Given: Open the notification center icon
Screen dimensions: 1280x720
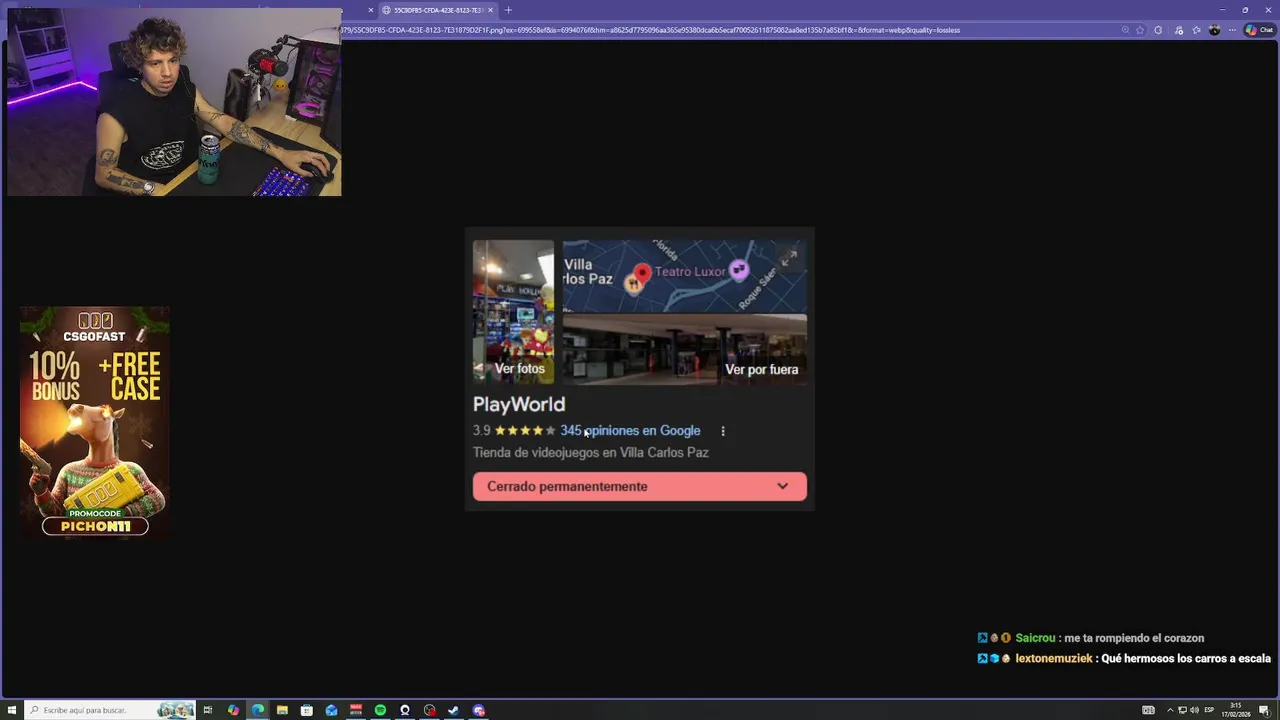Looking at the screenshot, I should [x=1264, y=710].
